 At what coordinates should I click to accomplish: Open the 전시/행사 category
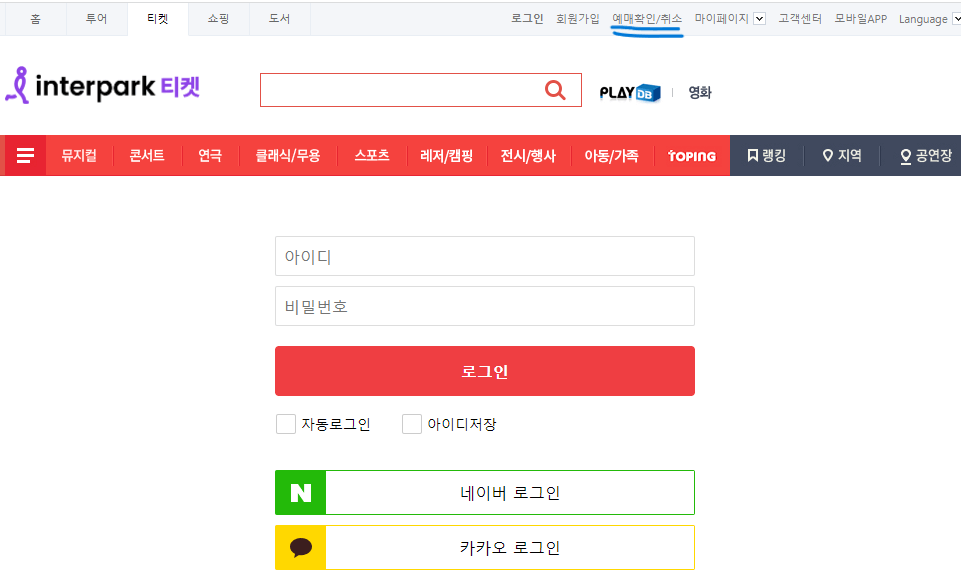[x=528, y=156]
